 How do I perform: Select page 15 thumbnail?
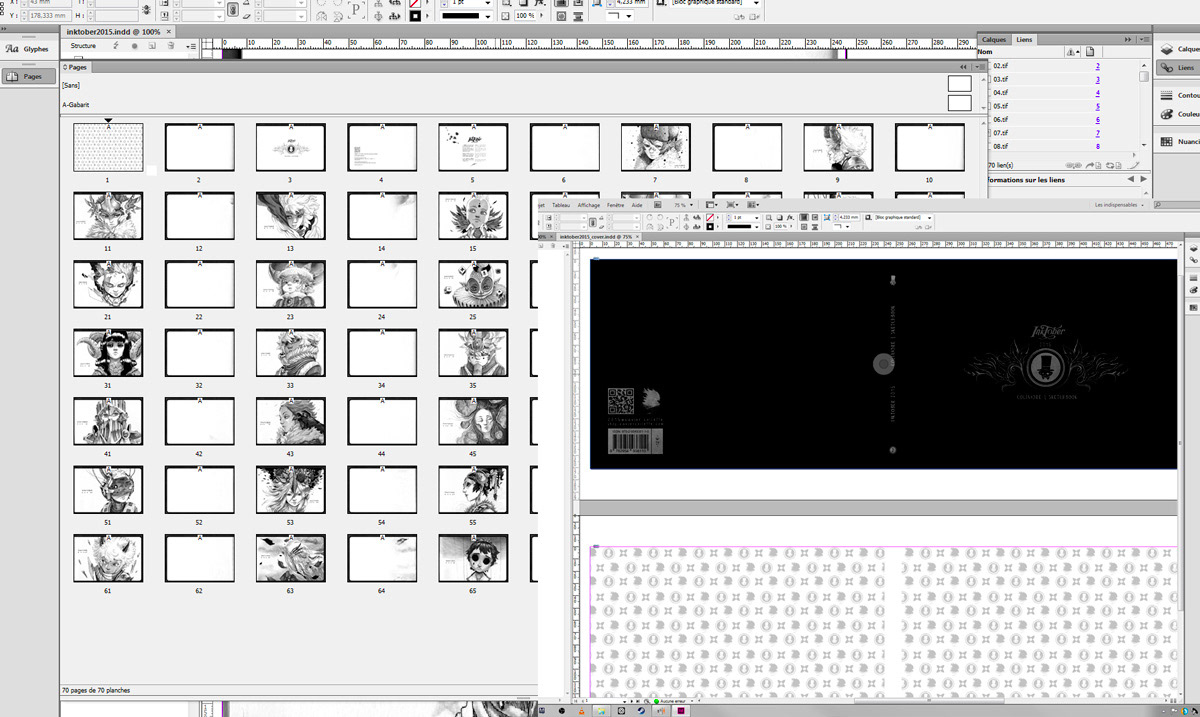pos(473,215)
